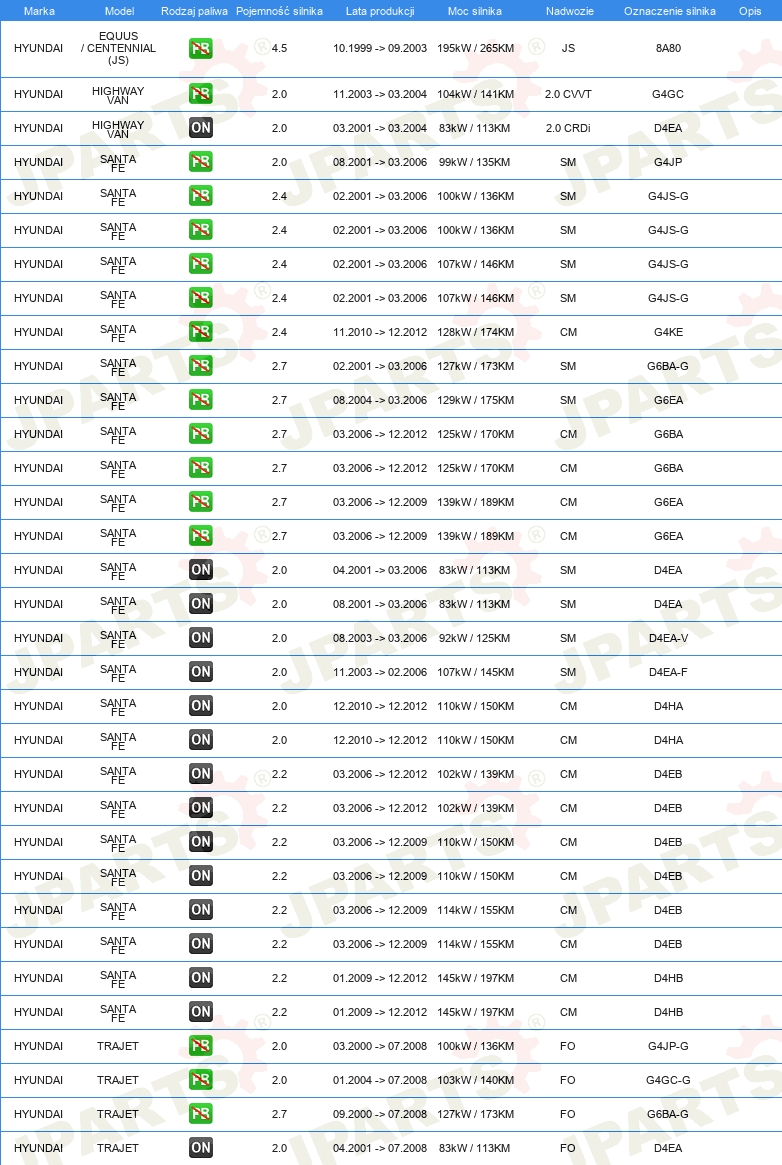The image size is (782, 1165).
Task: Select the 8A80 engine code cell
Action: click(x=668, y=48)
